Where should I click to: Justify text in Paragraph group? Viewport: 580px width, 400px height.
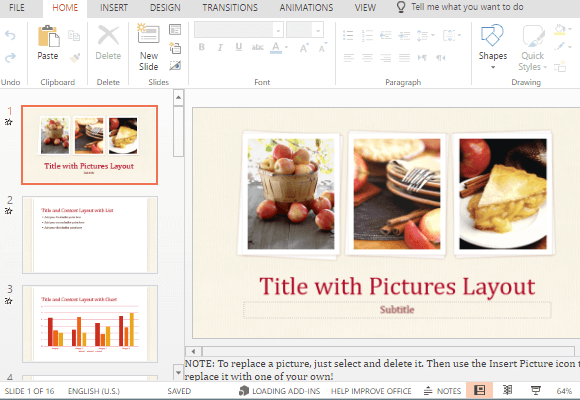404,58
